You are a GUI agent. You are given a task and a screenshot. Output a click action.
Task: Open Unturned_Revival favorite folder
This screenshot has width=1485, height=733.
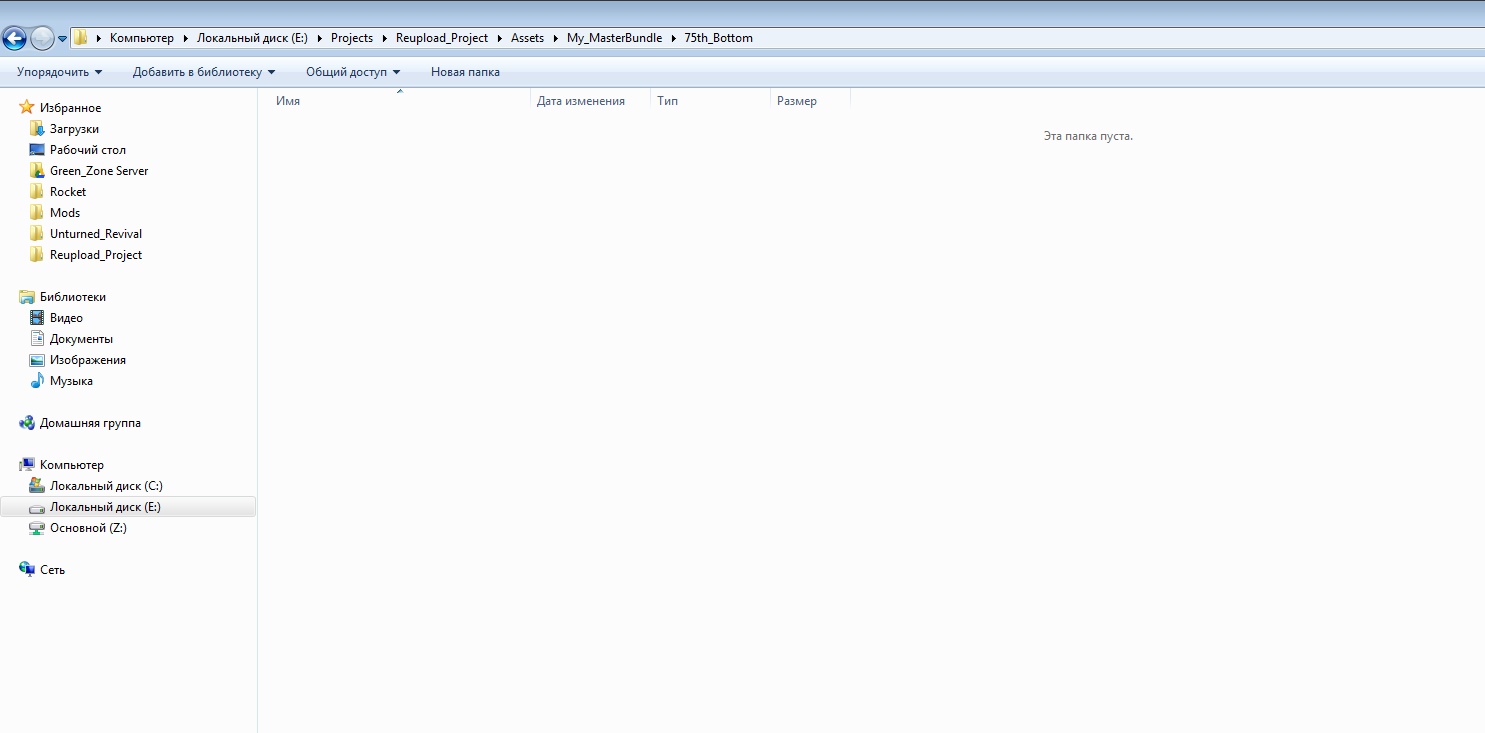point(96,234)
